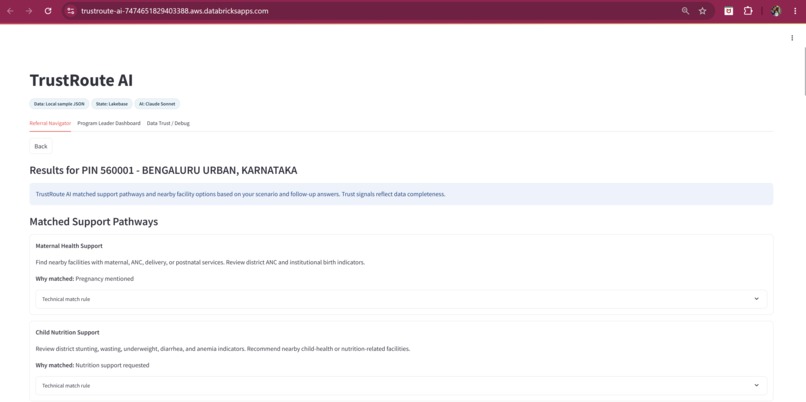Viewport: 806px width, 402px height.
Task: Click the zoom magnifier icon in address bar
Action: (x=685, y=11)
